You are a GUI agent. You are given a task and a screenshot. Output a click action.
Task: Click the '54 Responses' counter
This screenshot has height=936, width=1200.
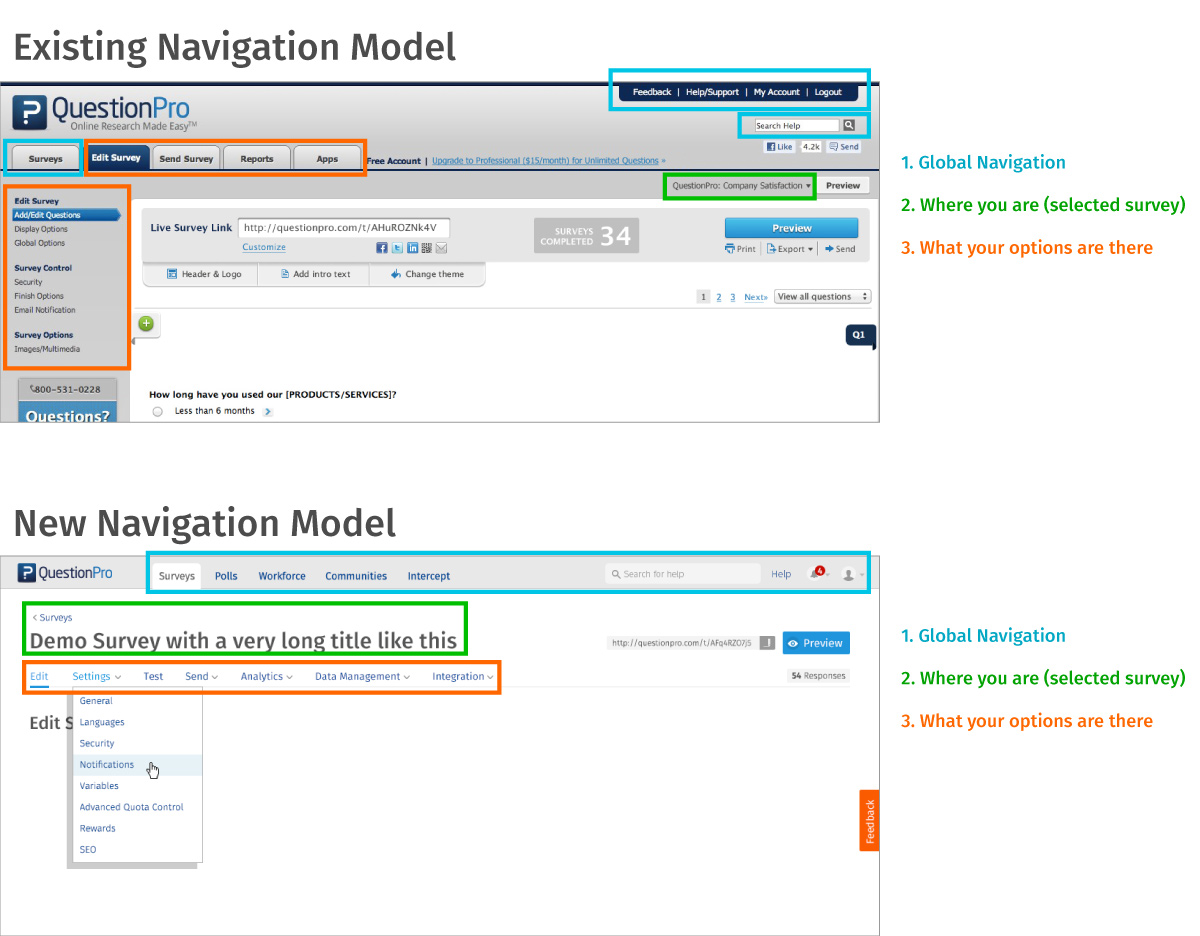pyautogui.click(x=818, y=676)
